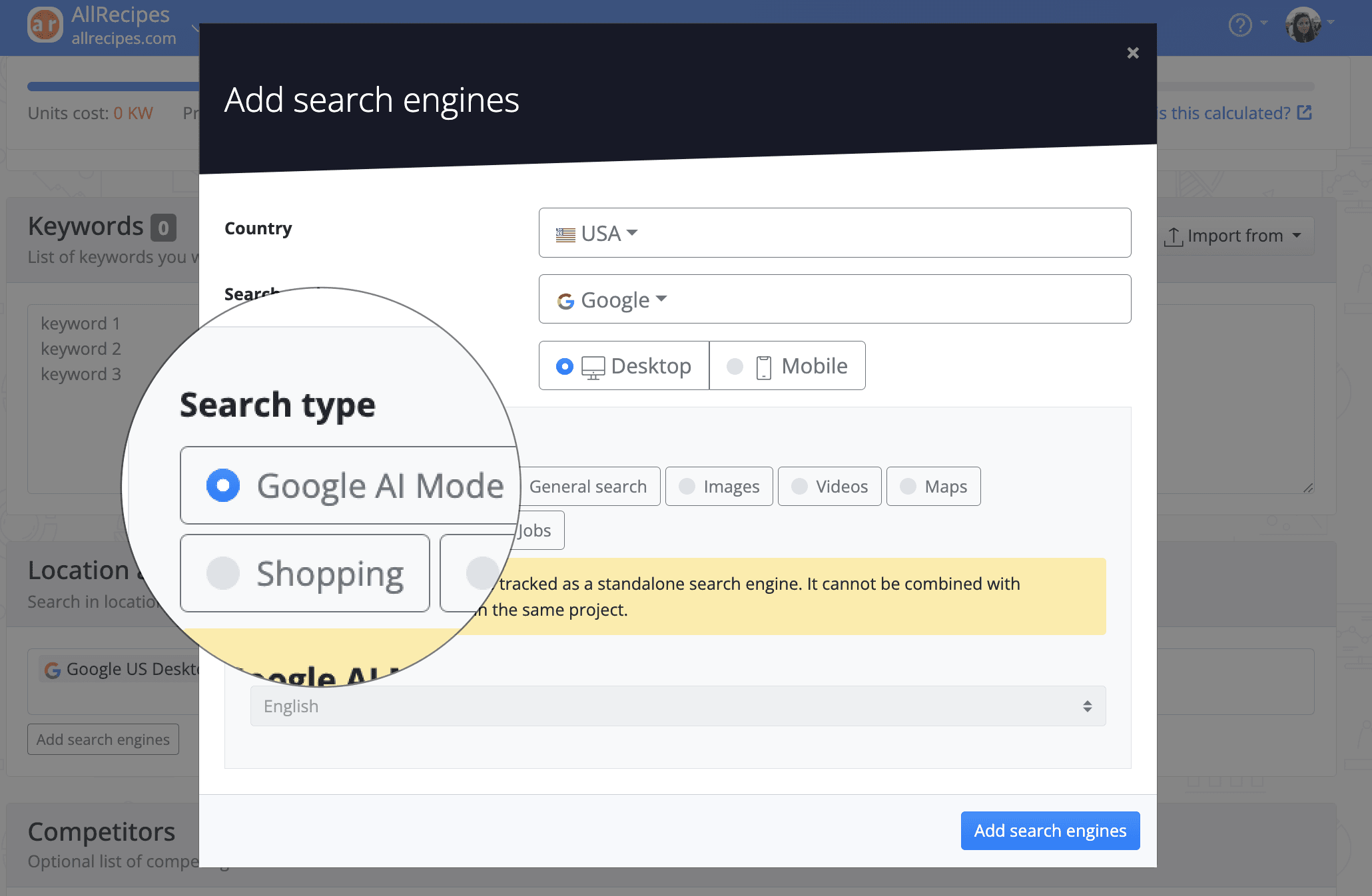Click the blue Add search engines button

pyautogui.click(x=1050, y=831)
